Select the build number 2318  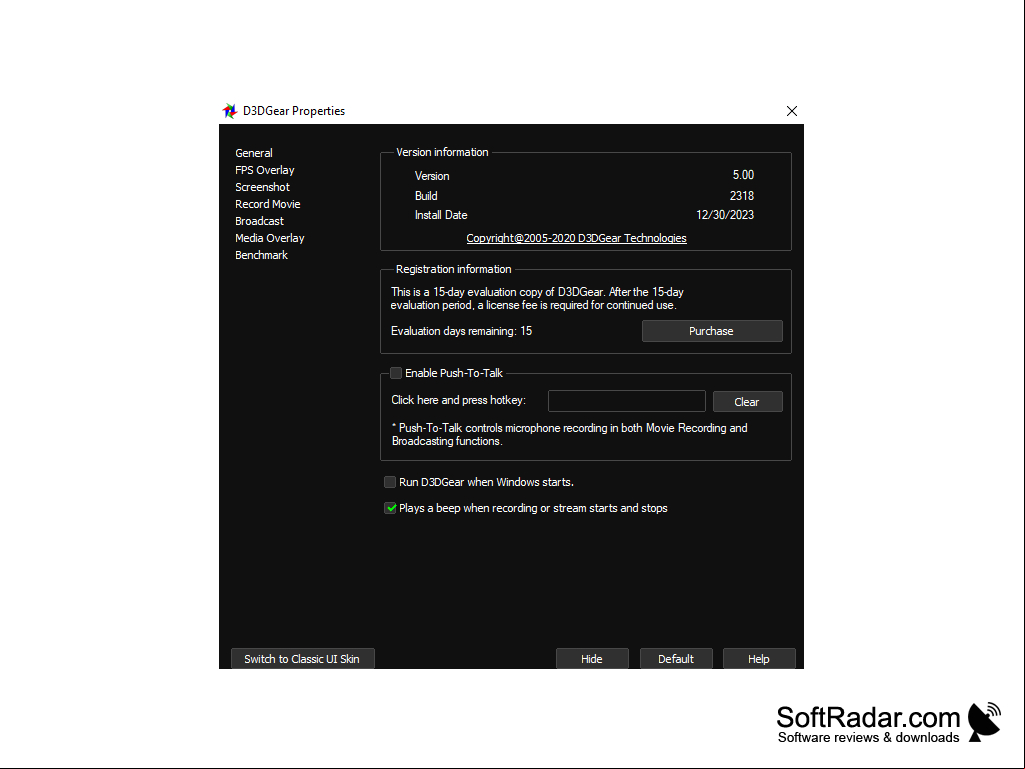pos(742,196)
